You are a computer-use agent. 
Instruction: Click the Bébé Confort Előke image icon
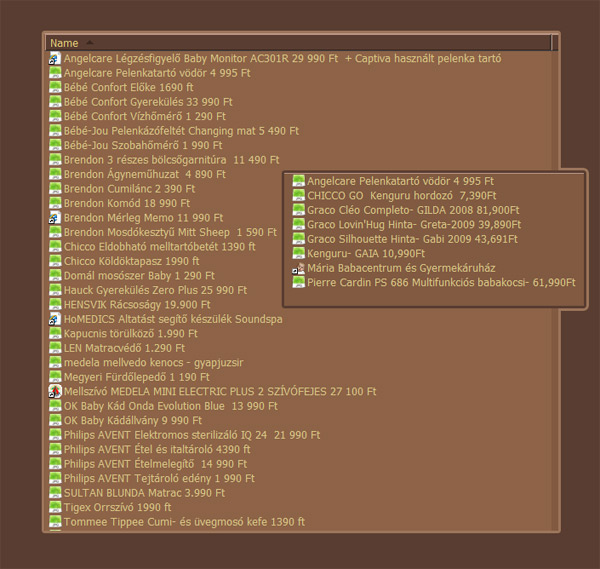click(55, 88)
